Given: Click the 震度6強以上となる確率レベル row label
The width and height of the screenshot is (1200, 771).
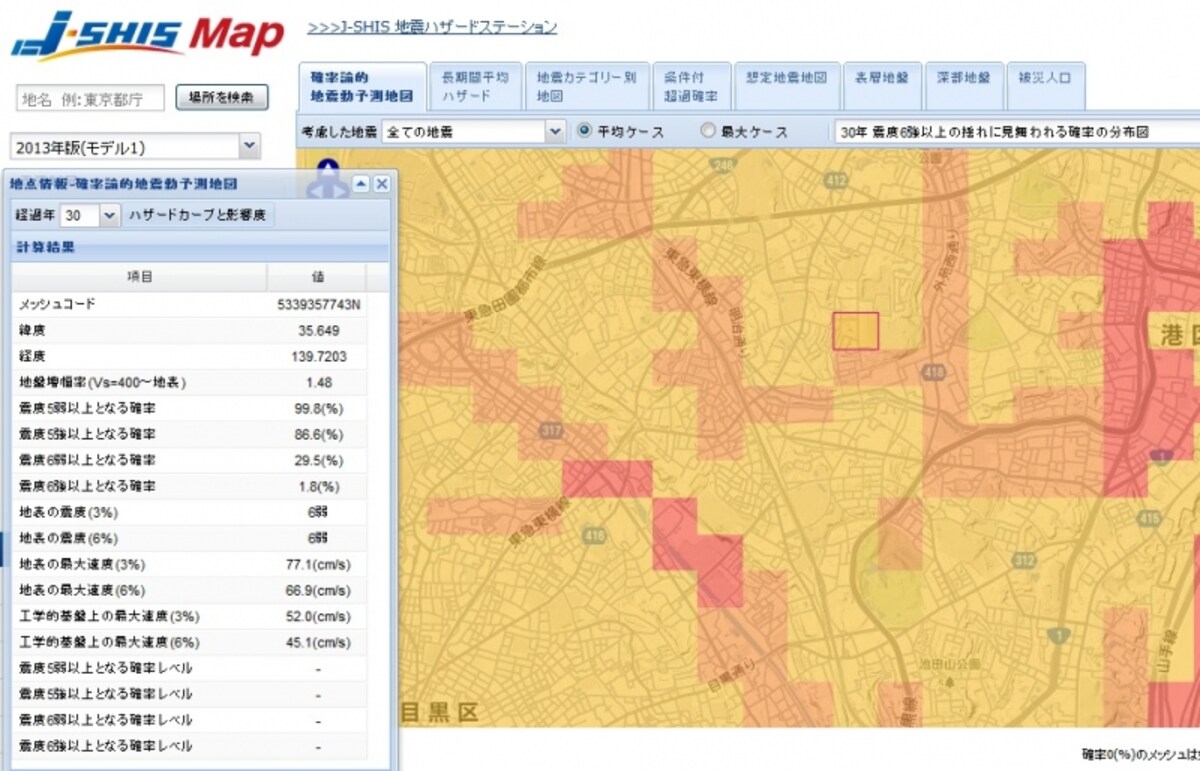Looking at the screenshot, I should 105,746.
